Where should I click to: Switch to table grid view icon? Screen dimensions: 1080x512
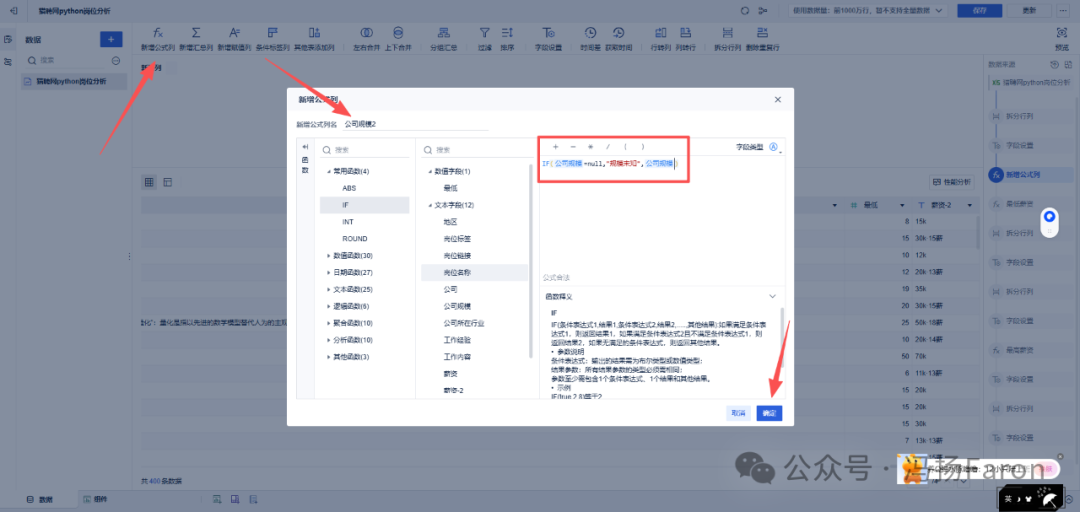click(149, 182)
